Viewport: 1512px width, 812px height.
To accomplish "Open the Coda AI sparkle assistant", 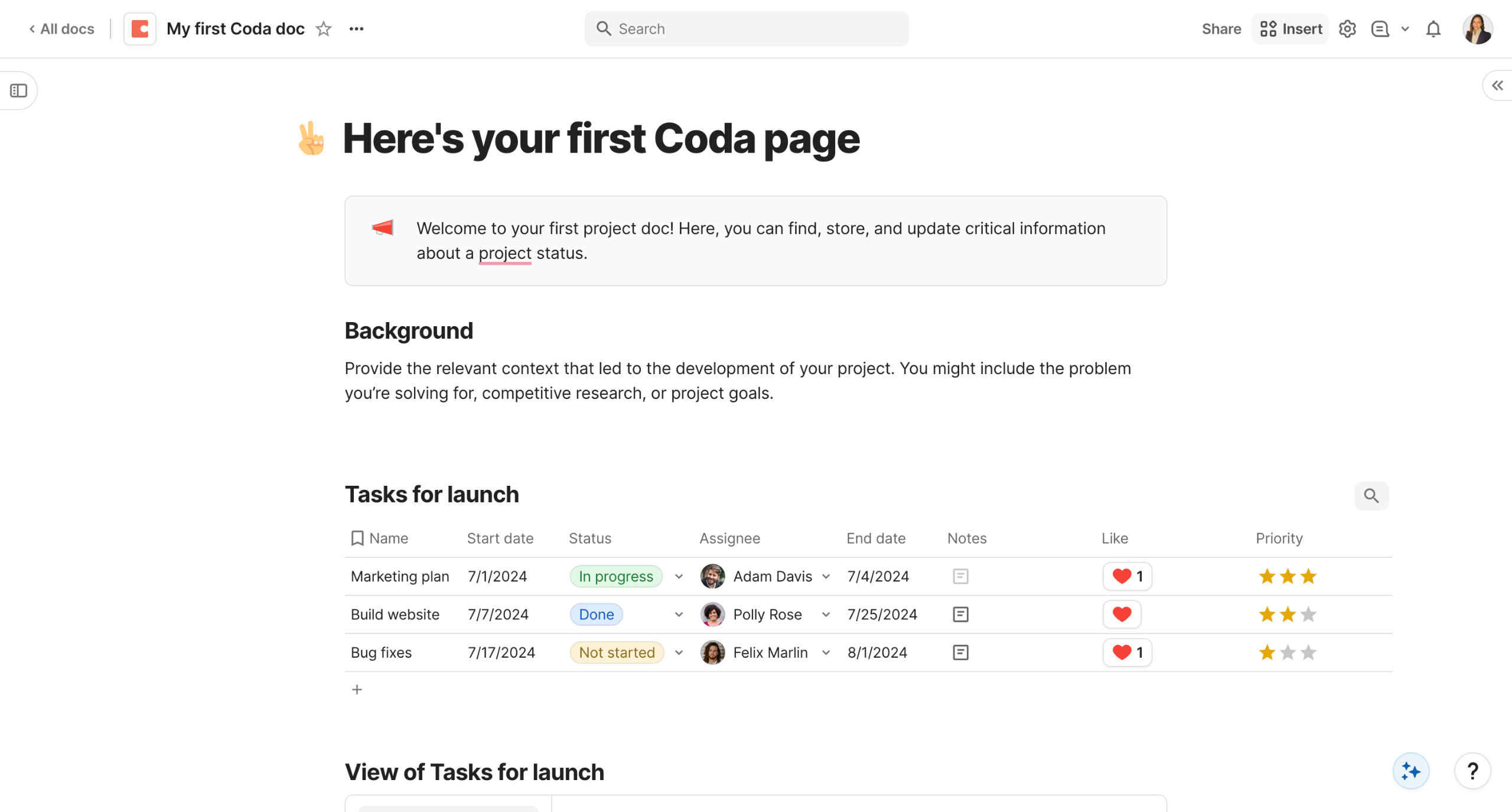I will point(1410,771).
